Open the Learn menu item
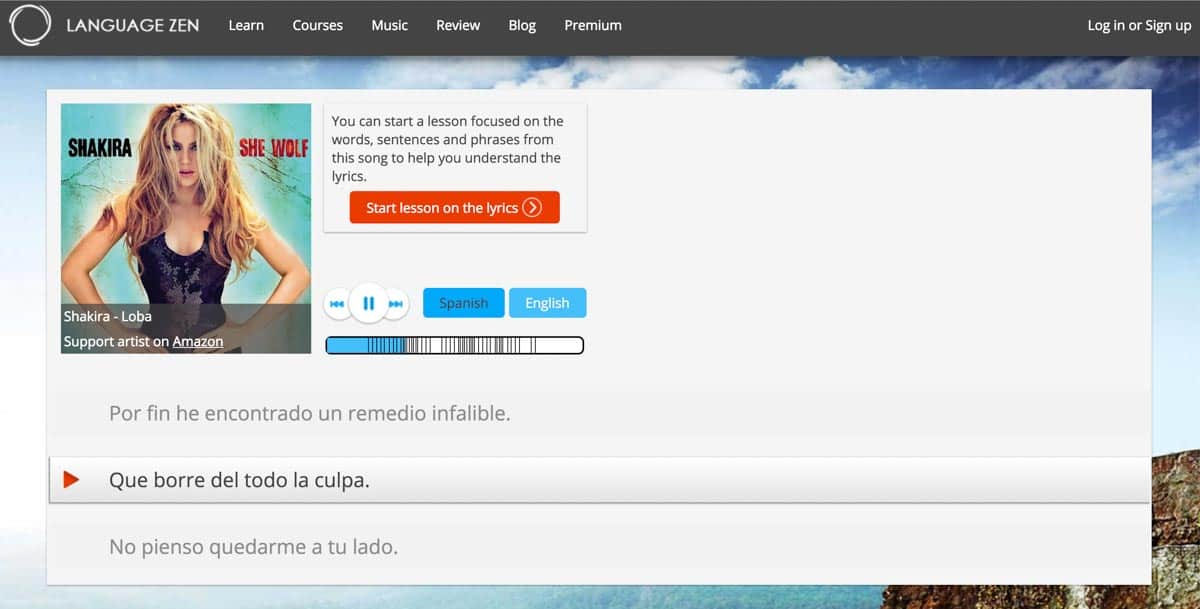Viewport: 1200px width, 609px height. pos(246,25)
